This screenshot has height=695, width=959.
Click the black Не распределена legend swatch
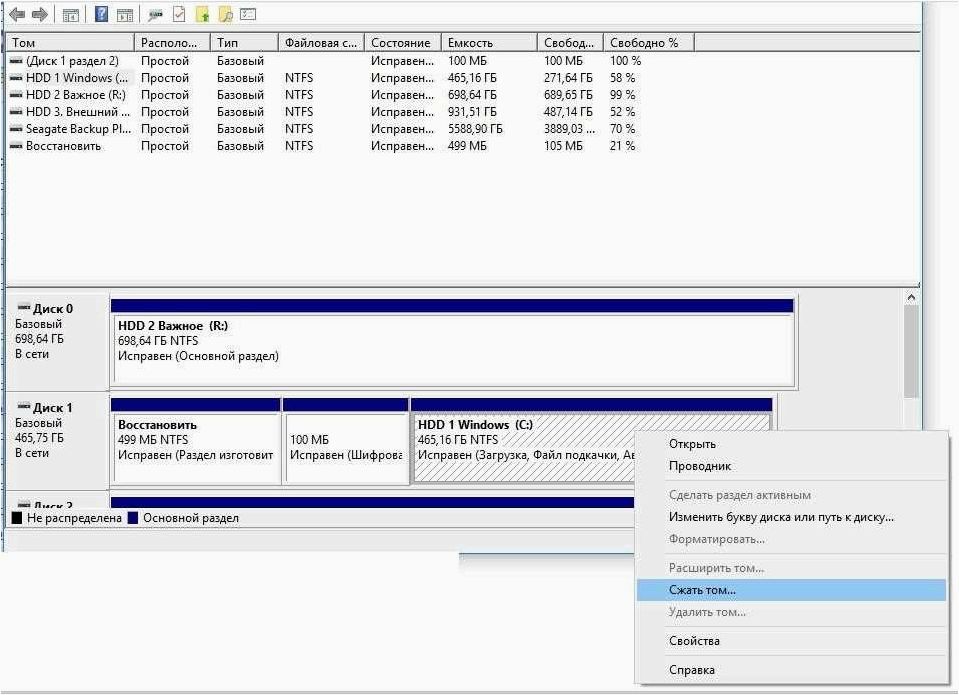17,518
